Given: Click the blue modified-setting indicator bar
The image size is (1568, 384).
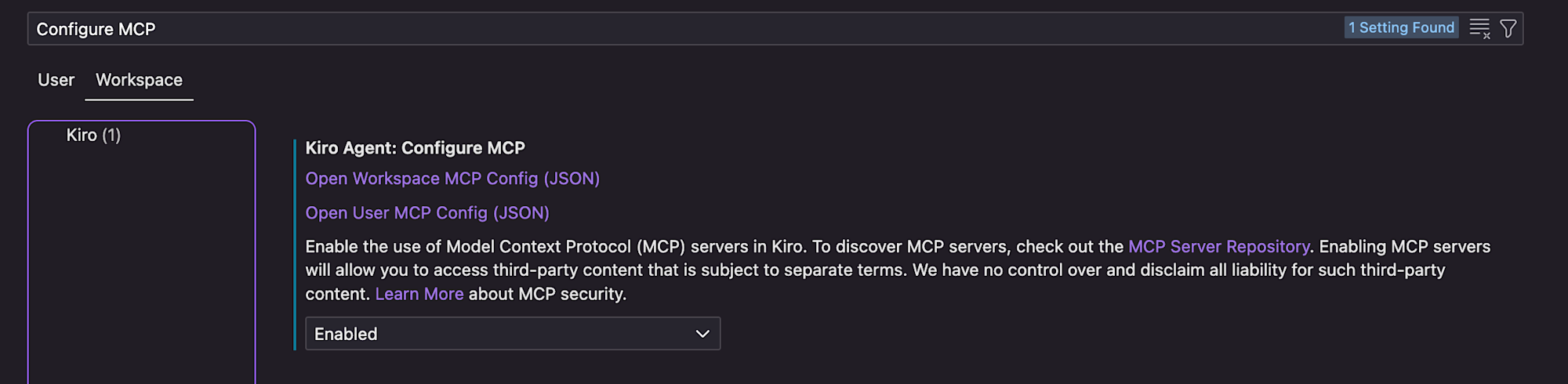Looking at the screenshot, I should [x=295, y=245].
